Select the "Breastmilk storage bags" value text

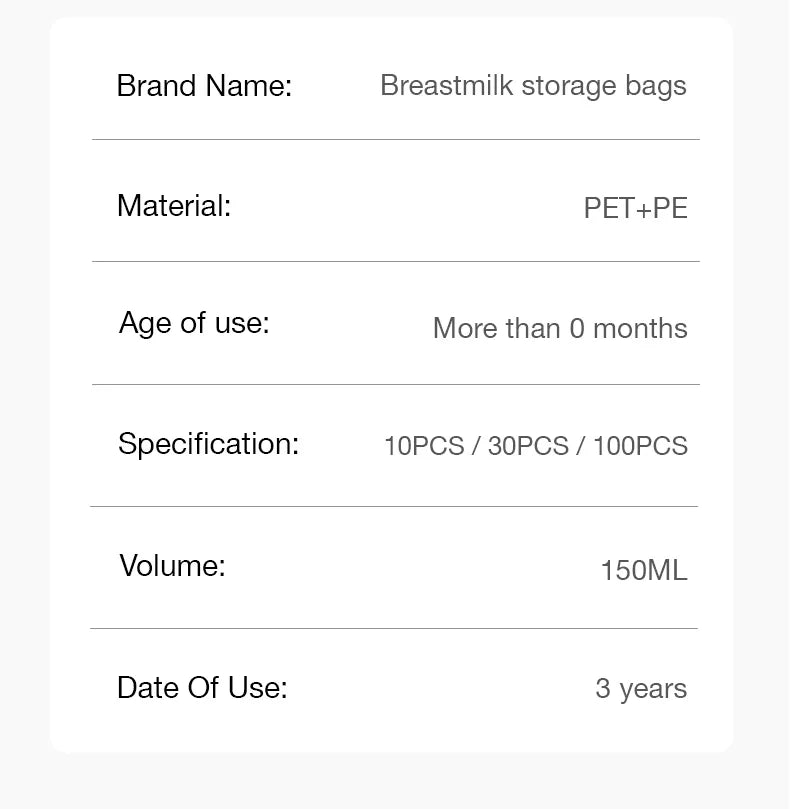point(533,86)
